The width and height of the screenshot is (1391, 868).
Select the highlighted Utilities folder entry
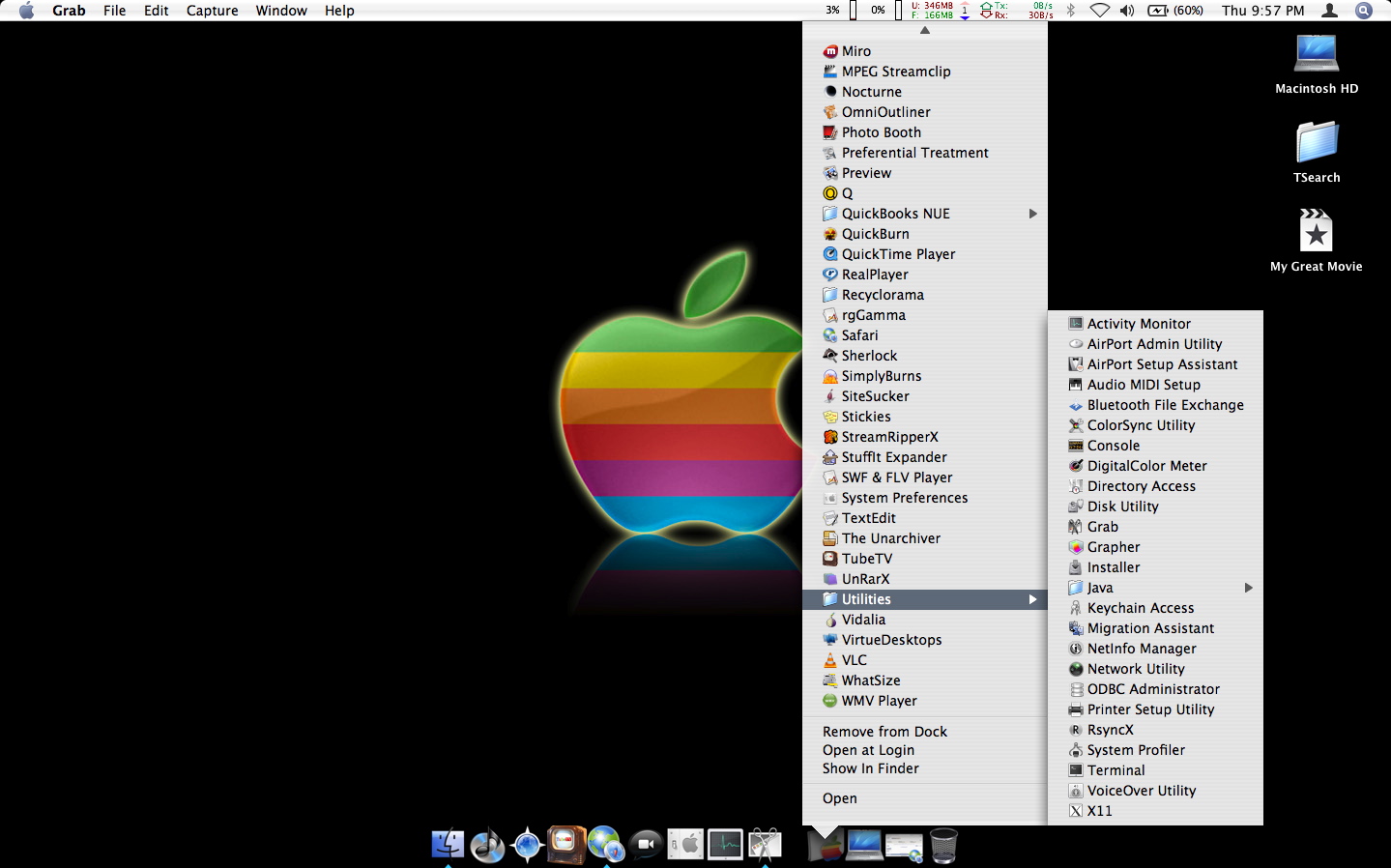[925, 599]
